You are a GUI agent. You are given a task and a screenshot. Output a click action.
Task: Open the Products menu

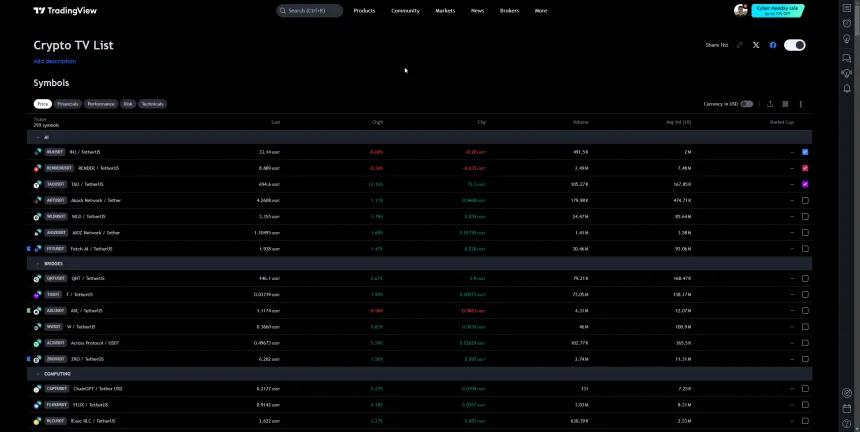(364, 10)
